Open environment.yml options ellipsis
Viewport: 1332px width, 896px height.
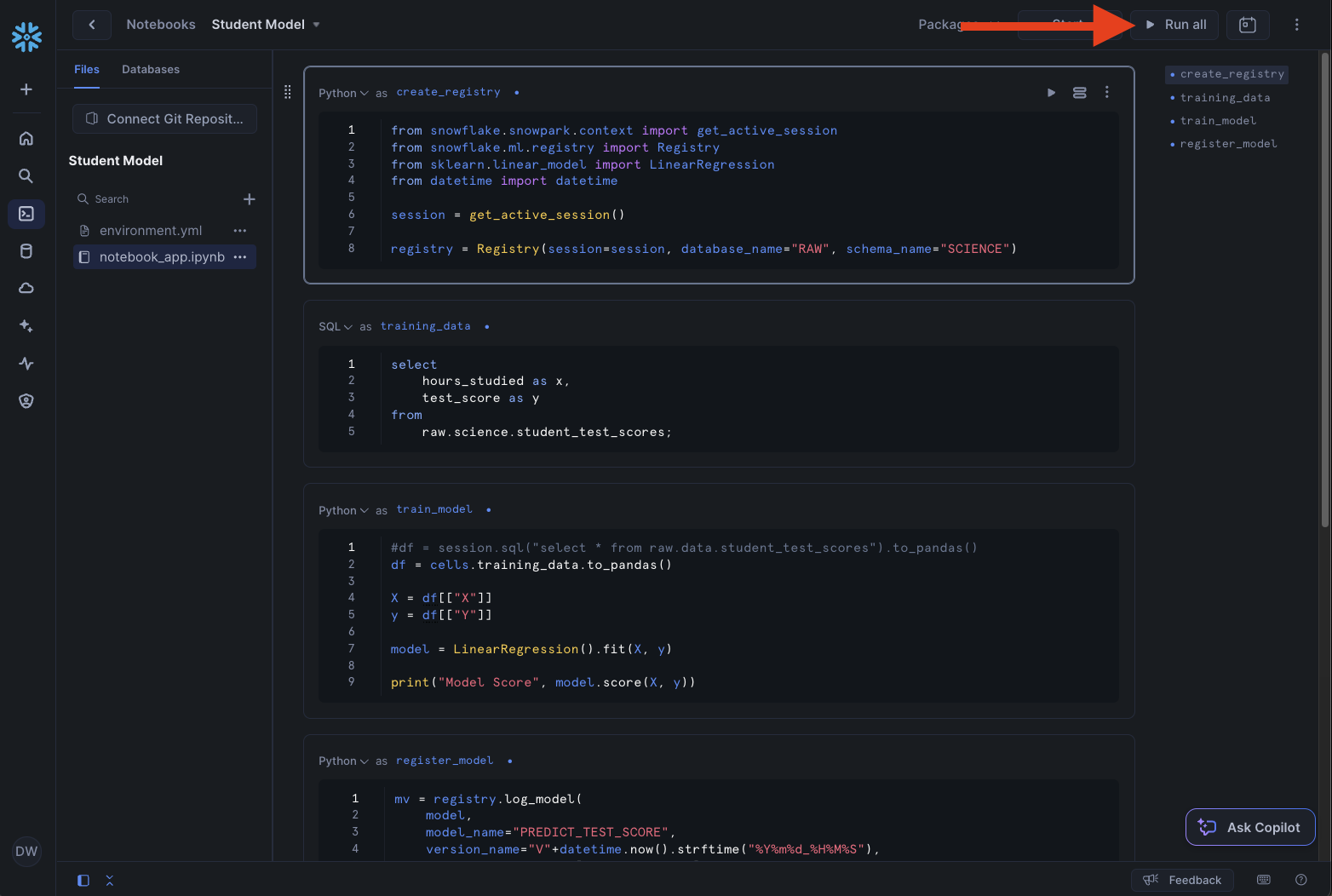[x=240, y=231]
